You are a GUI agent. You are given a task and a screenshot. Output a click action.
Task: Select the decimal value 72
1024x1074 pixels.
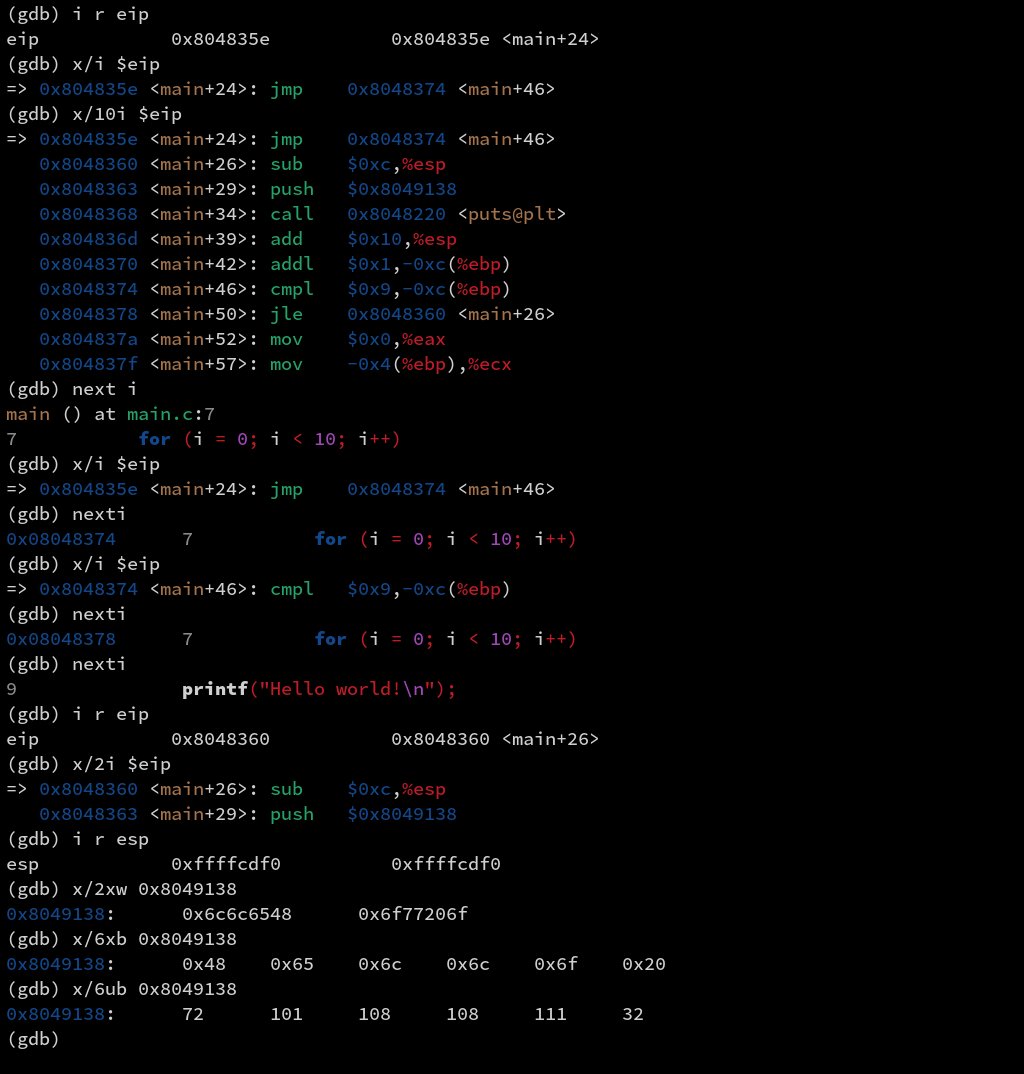(x=193, y=1014)
